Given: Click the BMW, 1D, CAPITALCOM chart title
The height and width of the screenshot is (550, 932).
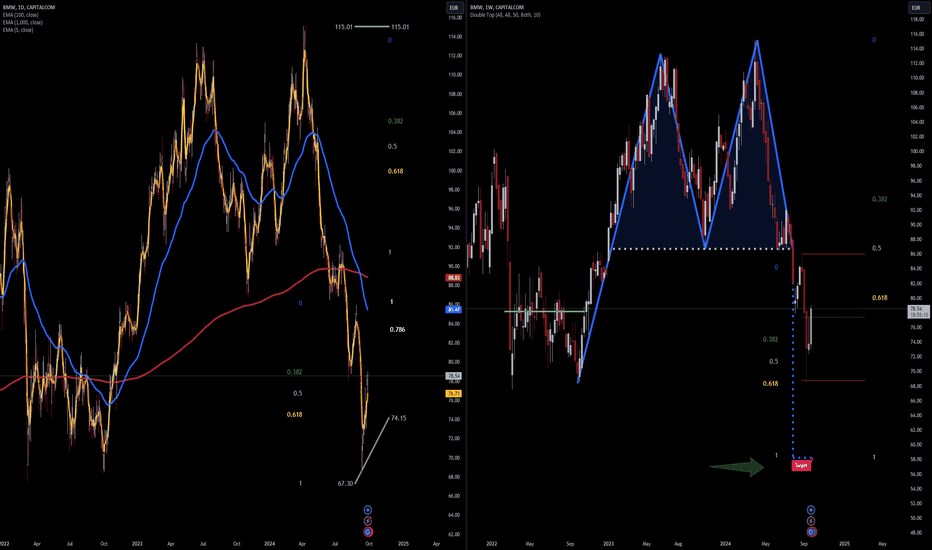Looking at the screenshot, I should pos(29,7).
